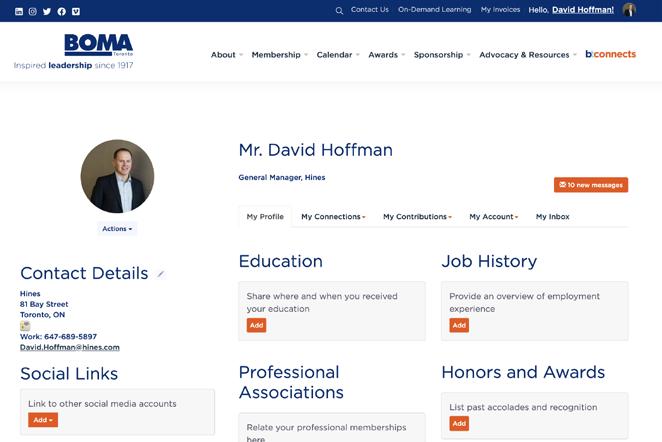
Task: Click the pencil icon beside Contact Details
Action: click(161, 274)
